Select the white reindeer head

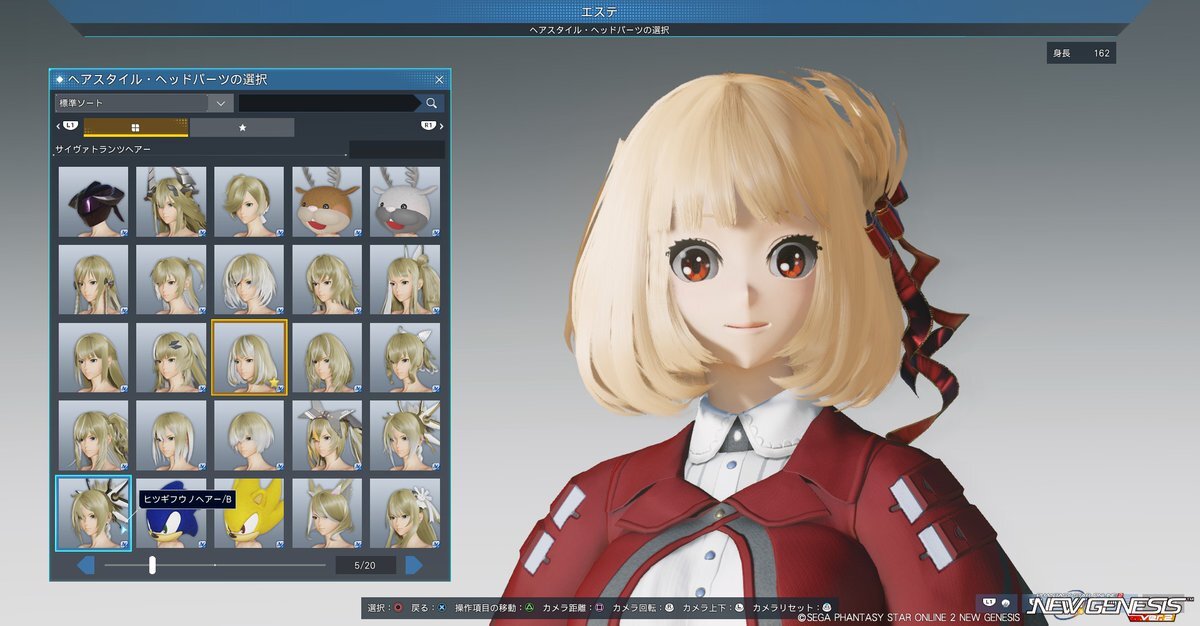(405, 201)
